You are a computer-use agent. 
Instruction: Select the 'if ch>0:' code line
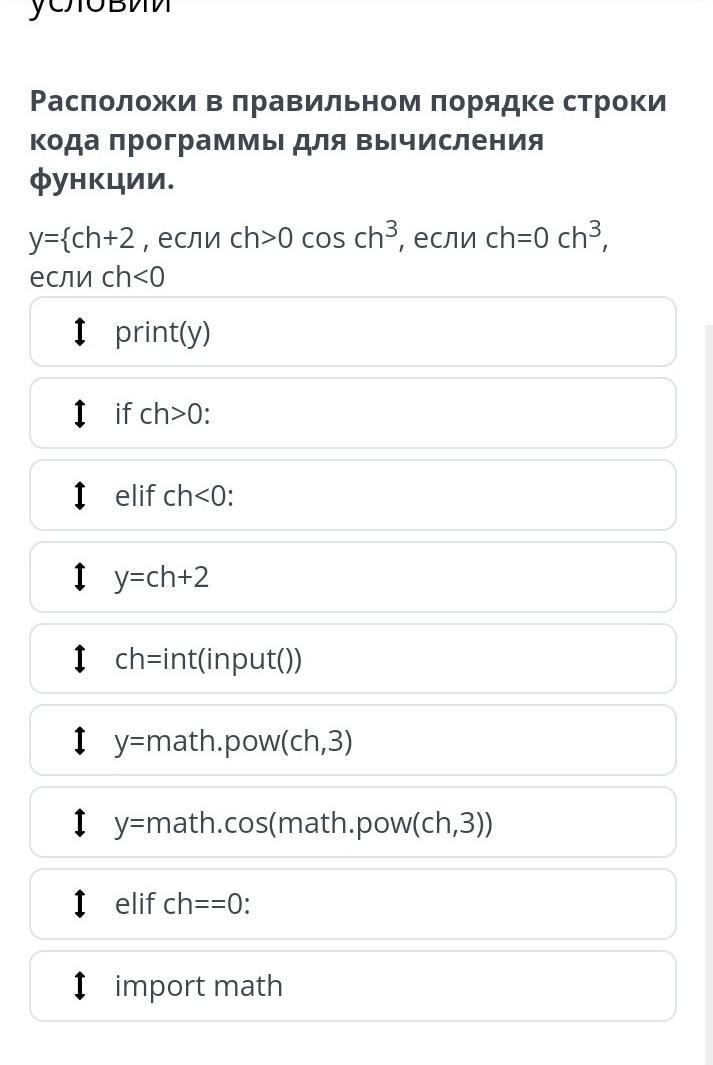[163, 414]
